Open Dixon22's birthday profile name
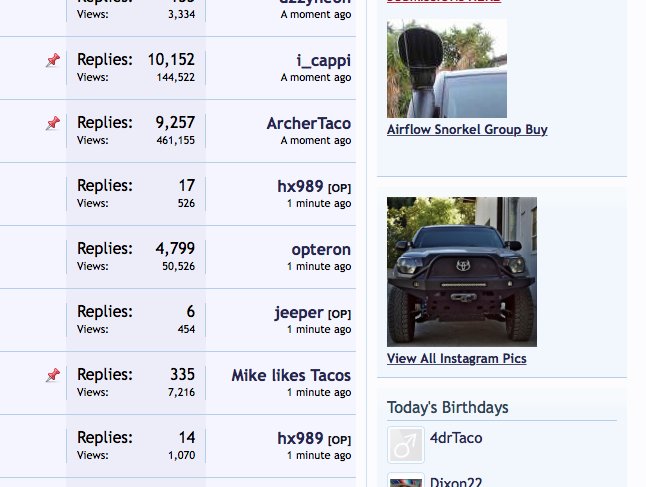Viewport: 646px width, 487px height. point(456,482)
